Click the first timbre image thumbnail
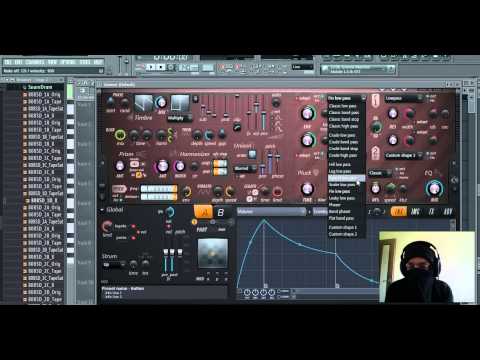The height and width of the screenshot is (360, 480). (x=144, y=103)
